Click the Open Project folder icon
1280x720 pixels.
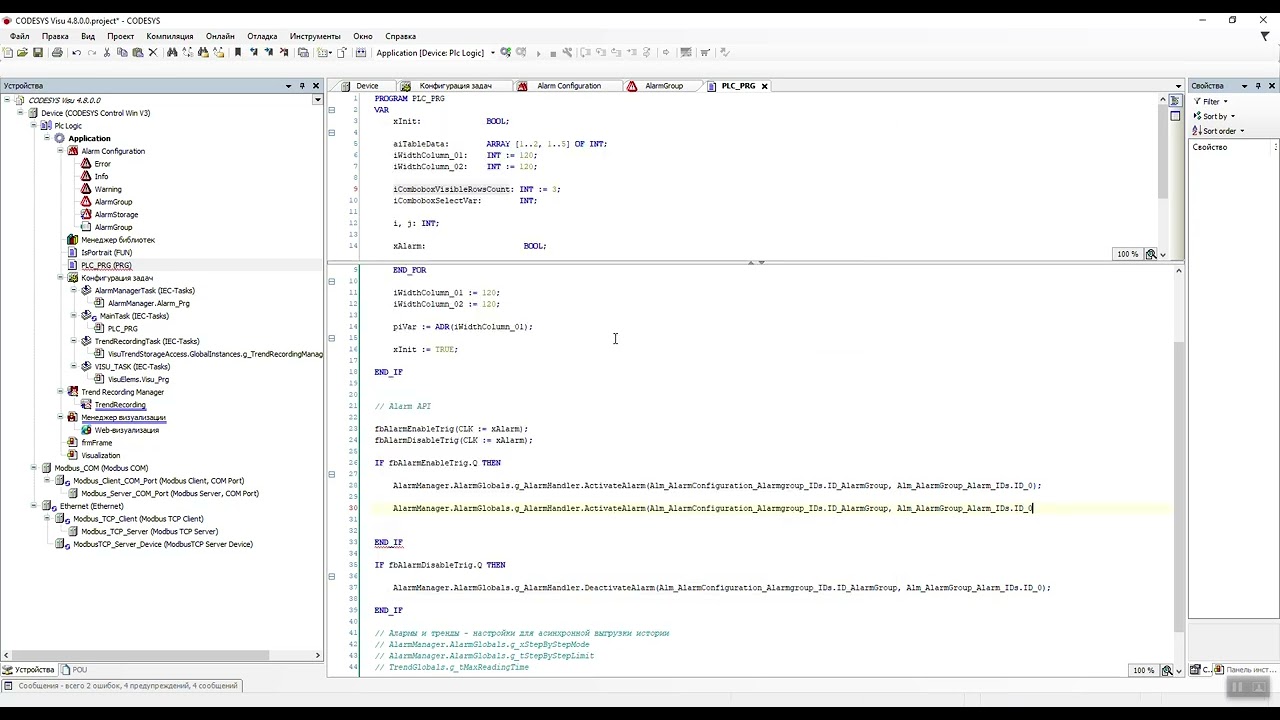pos(22,53)
